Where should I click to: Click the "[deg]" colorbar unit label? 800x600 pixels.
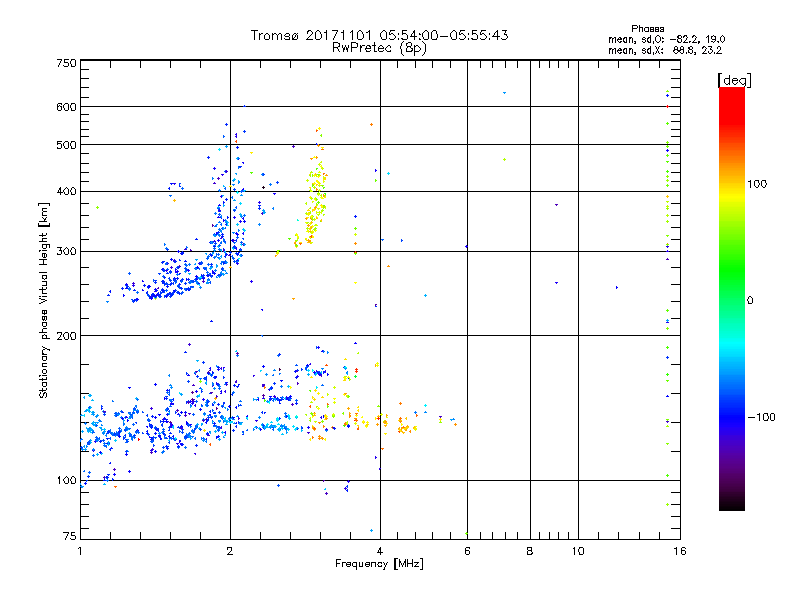coord(734,80)
